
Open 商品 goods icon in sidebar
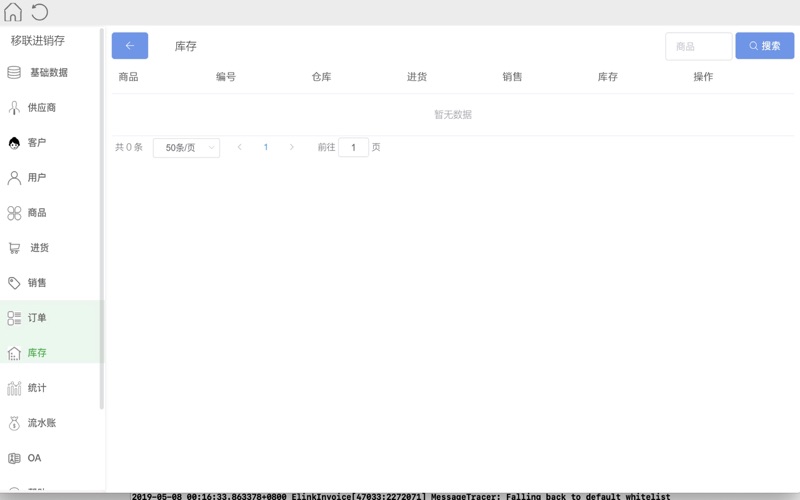pos(14,213)
